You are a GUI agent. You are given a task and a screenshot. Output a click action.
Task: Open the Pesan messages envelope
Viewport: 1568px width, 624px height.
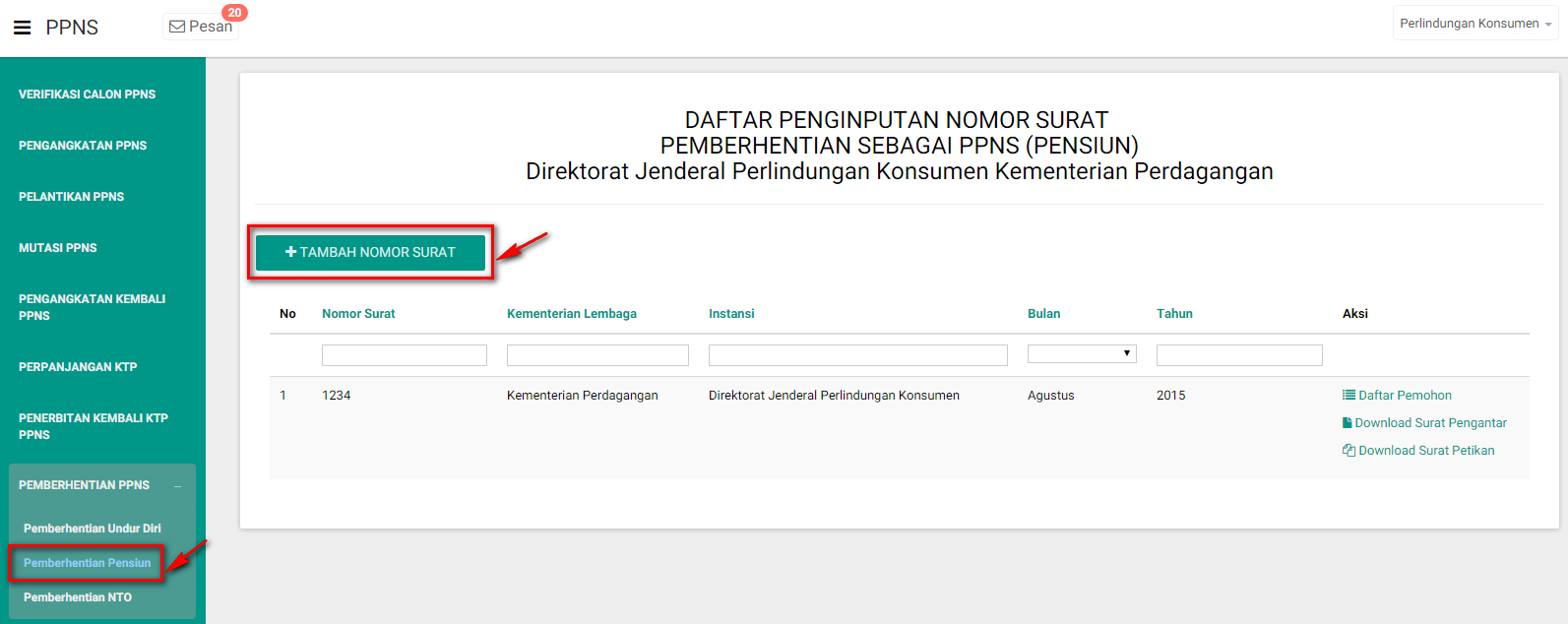click(x=177, y=27)
